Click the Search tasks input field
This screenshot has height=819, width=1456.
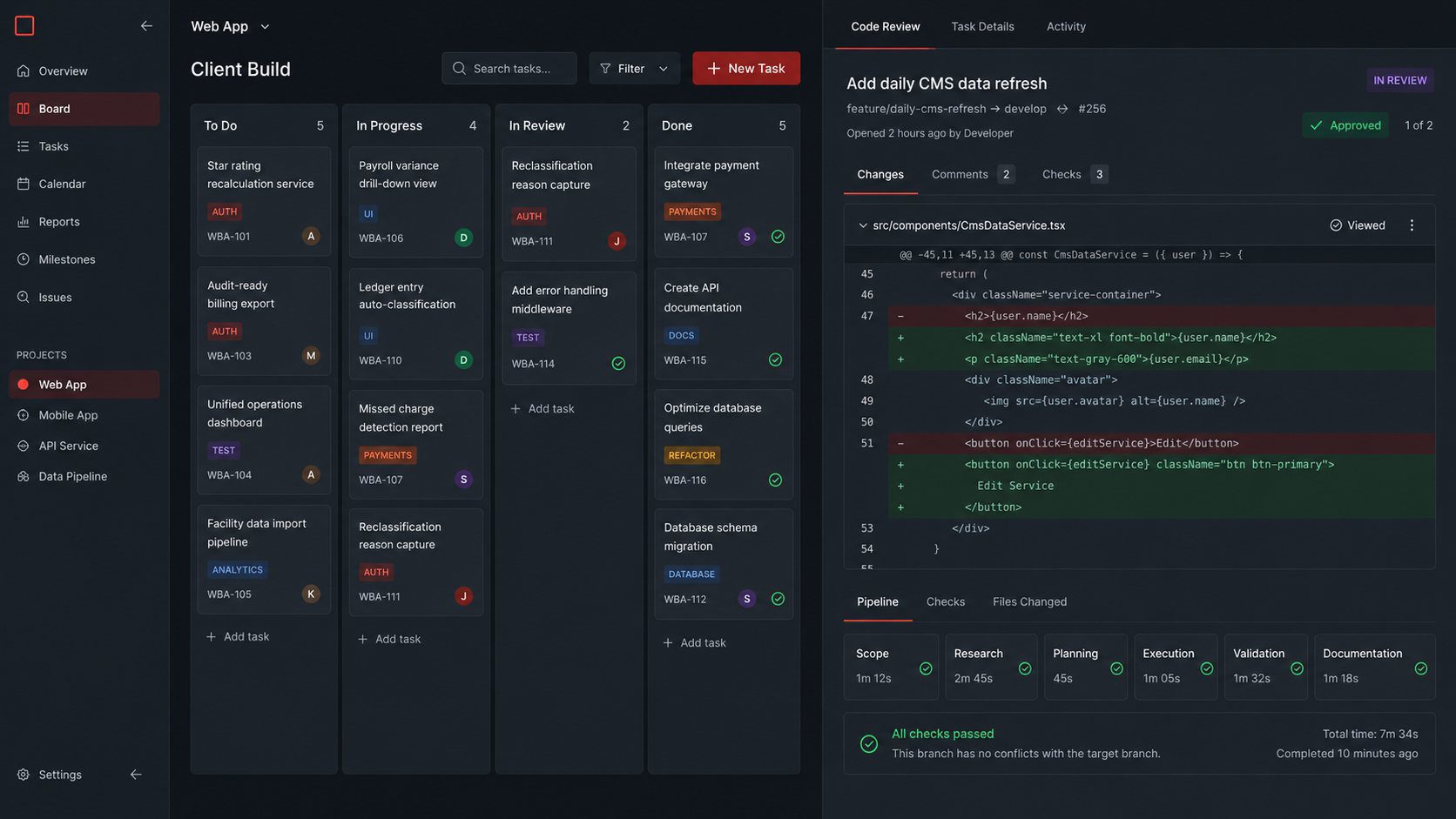point(509,69)
